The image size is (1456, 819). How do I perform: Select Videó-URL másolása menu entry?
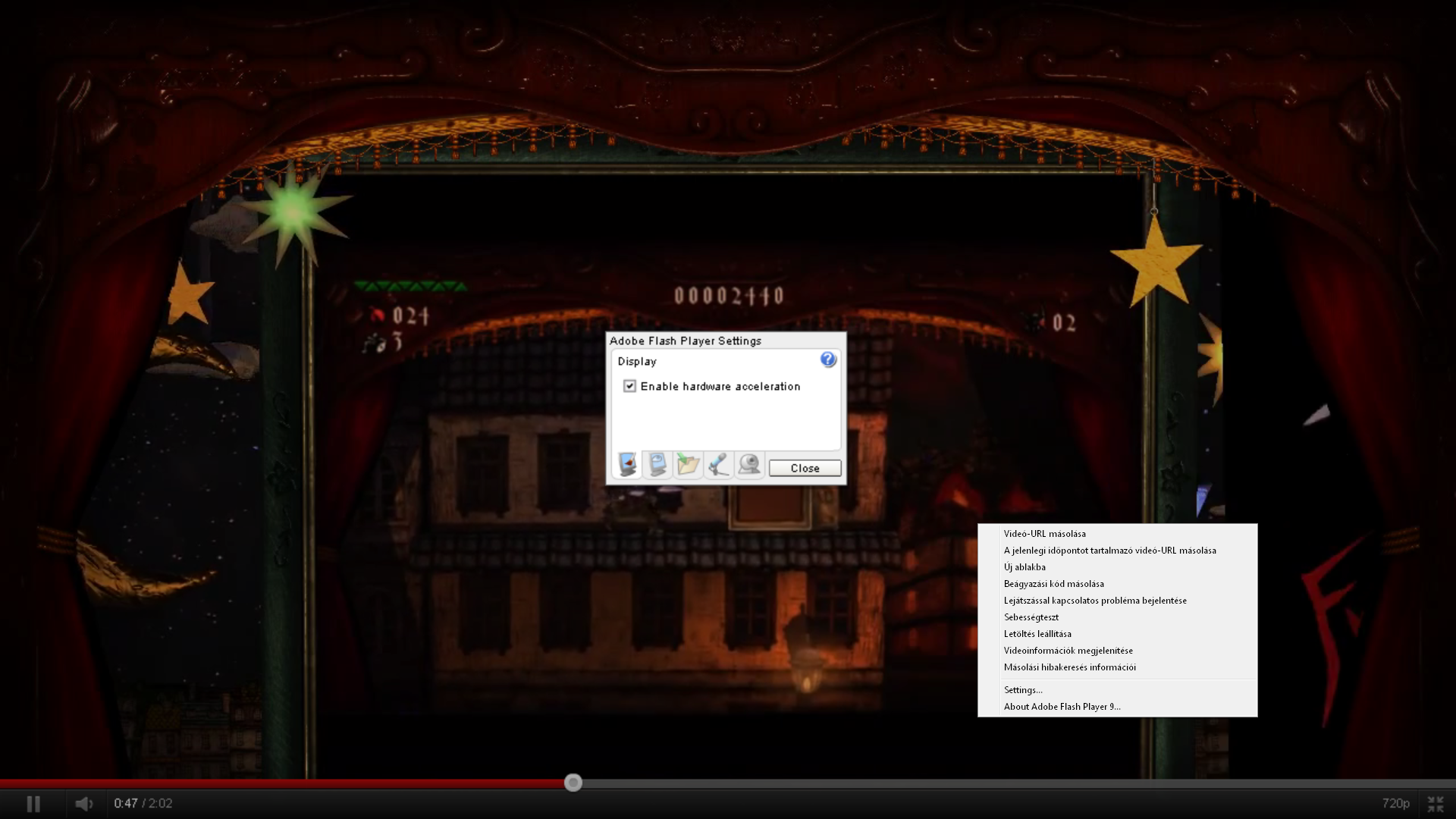tap(1118, 534)
